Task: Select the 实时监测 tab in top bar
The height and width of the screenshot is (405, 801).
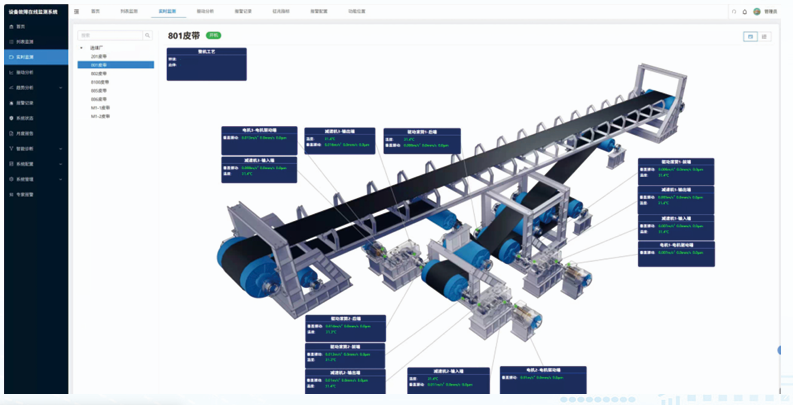Action: tap(168, 11)
